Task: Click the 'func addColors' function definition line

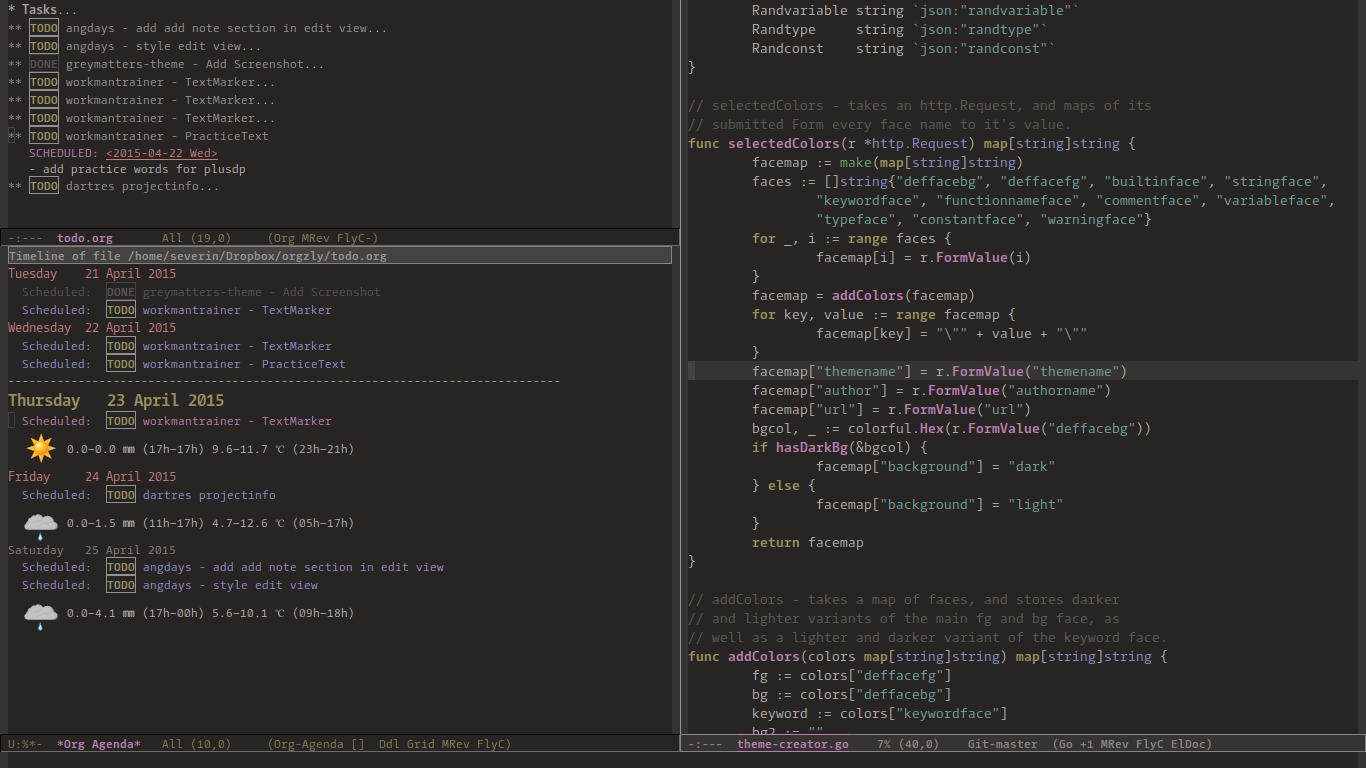Action: (x=928, y=656)
